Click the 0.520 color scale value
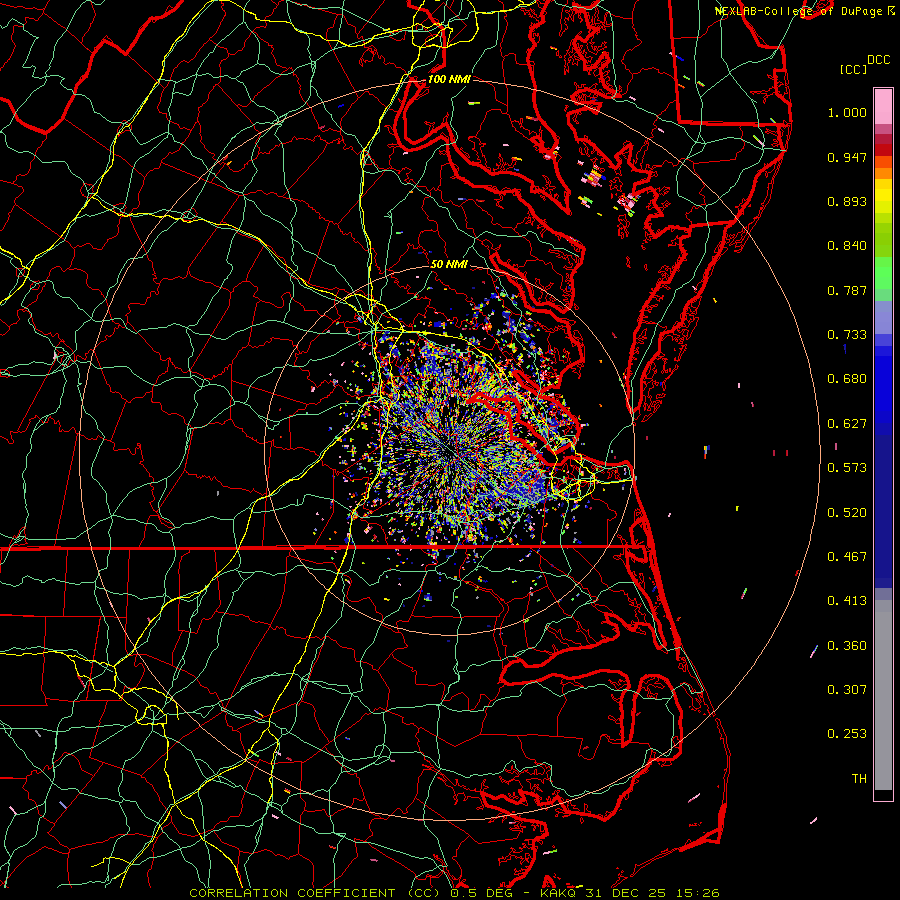This screenshot has height=900, width=900. pyautogui.click(x=847, y=513)
